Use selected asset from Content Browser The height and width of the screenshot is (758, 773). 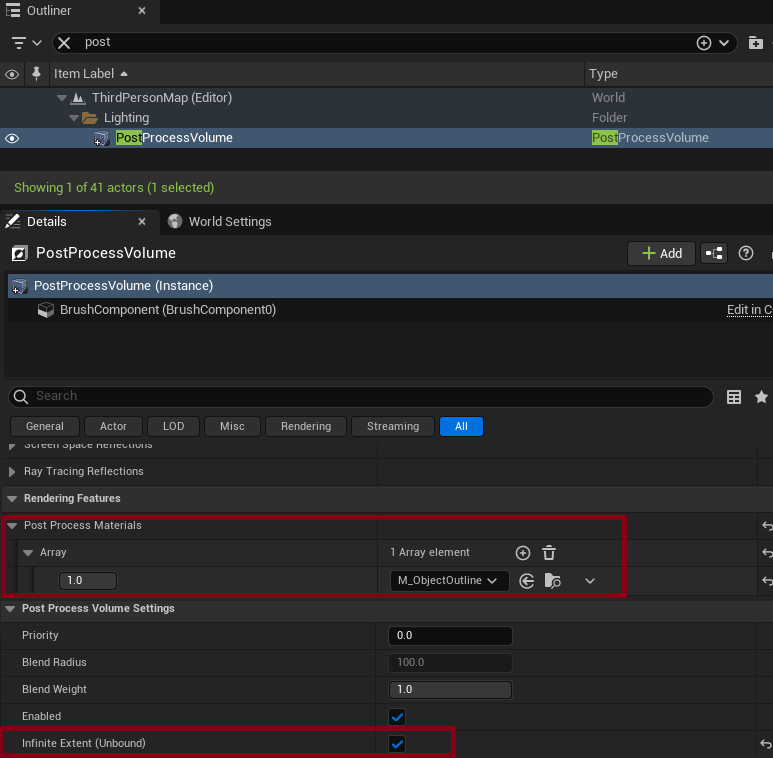click(527, 580)
